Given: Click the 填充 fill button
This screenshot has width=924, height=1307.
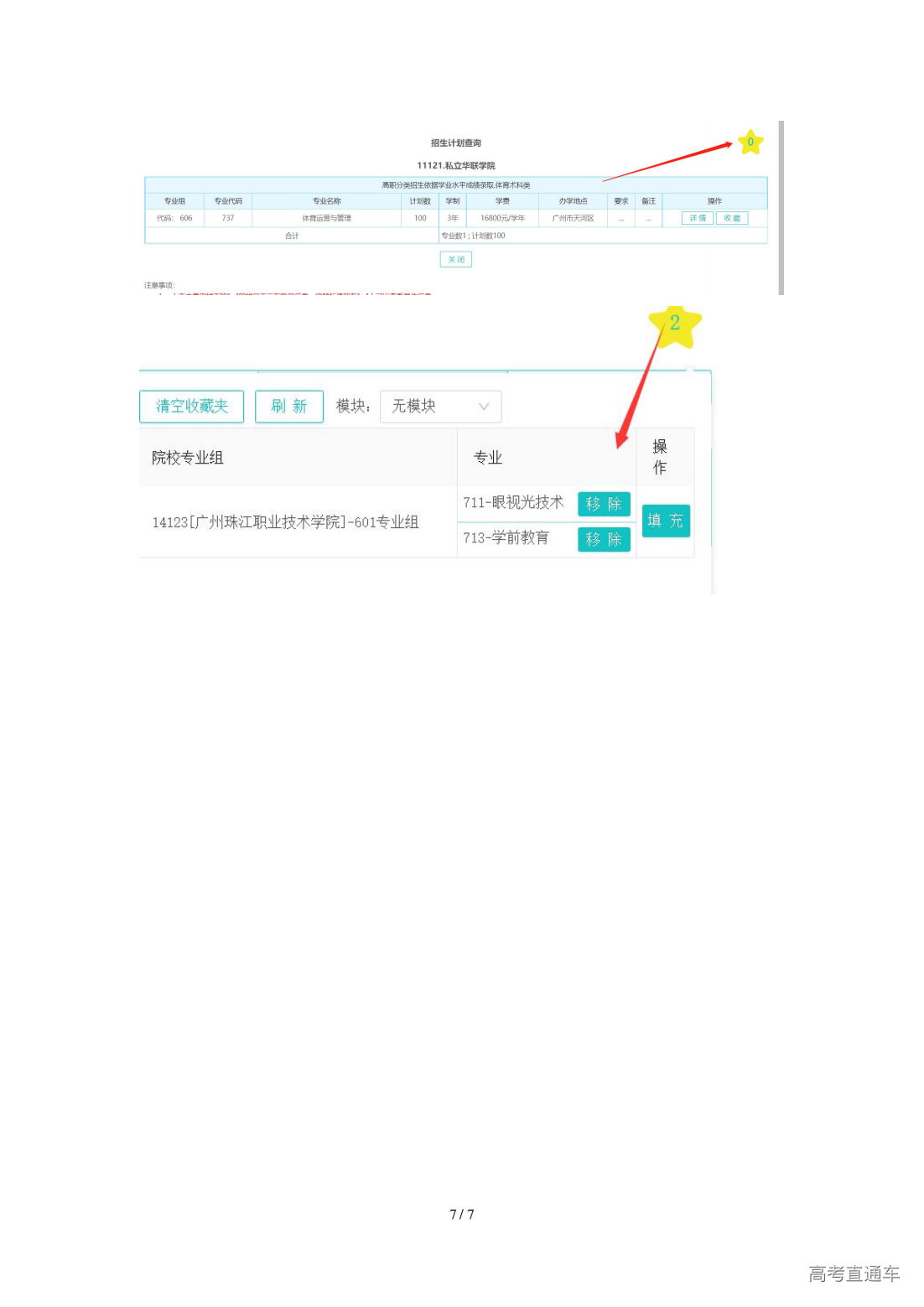Looking at the screenshot, I should pos(665,521).
